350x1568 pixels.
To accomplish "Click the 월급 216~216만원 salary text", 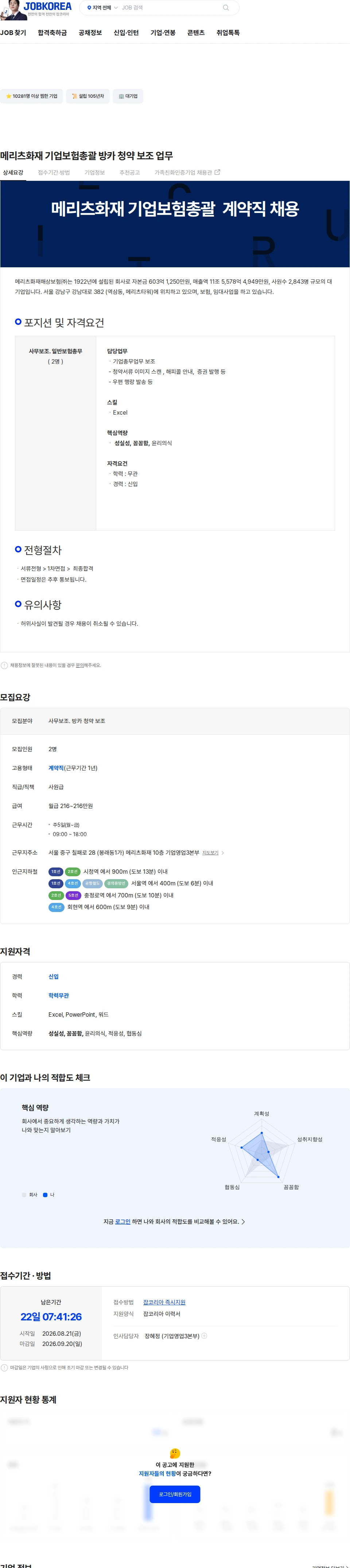I will click(71, 806).
